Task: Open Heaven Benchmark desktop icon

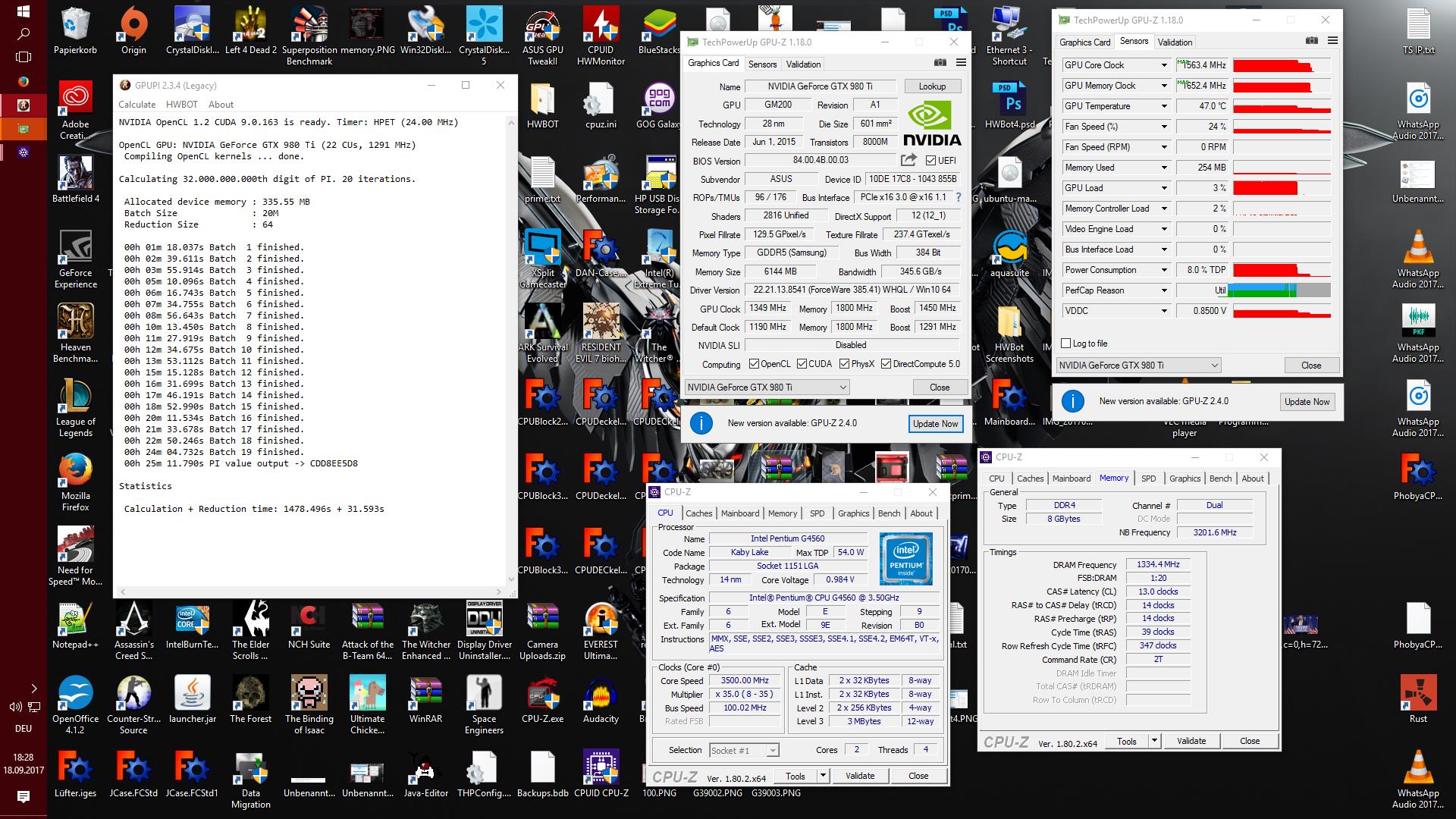Action: (76, 333)
